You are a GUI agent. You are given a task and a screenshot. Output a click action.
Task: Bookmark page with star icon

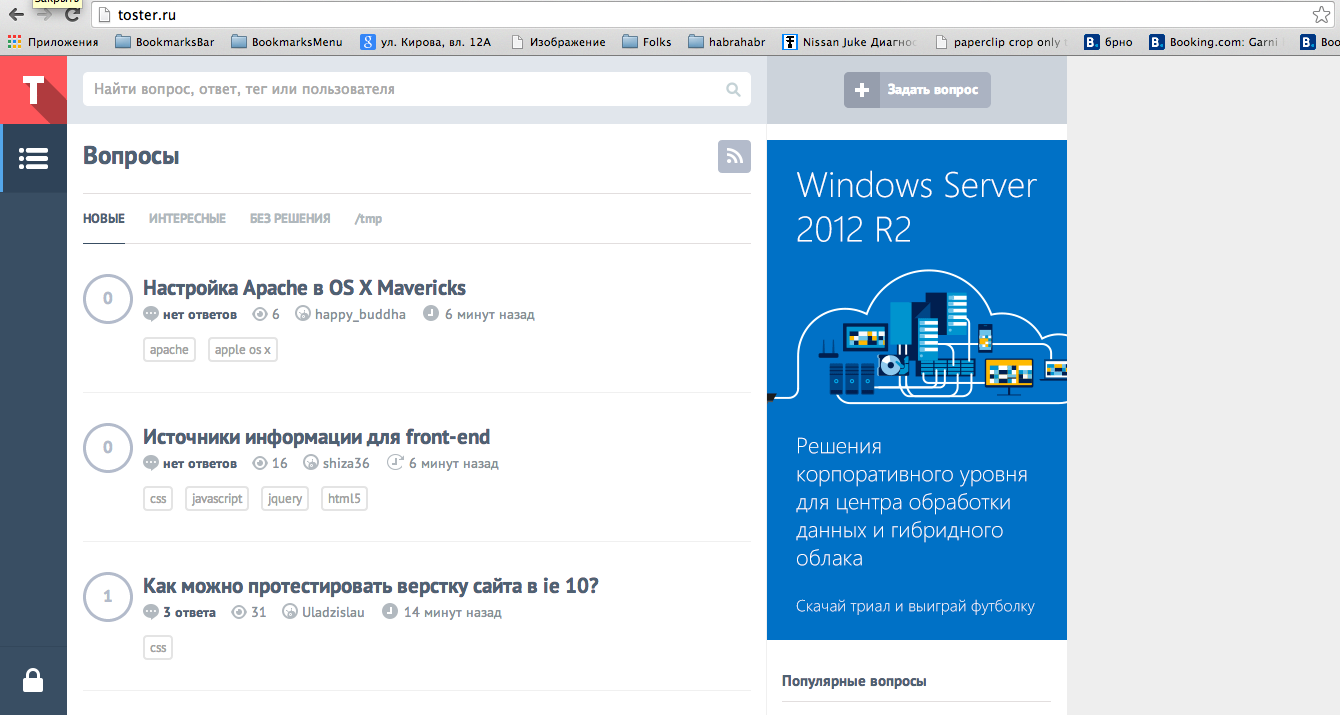coord(1321,15)
